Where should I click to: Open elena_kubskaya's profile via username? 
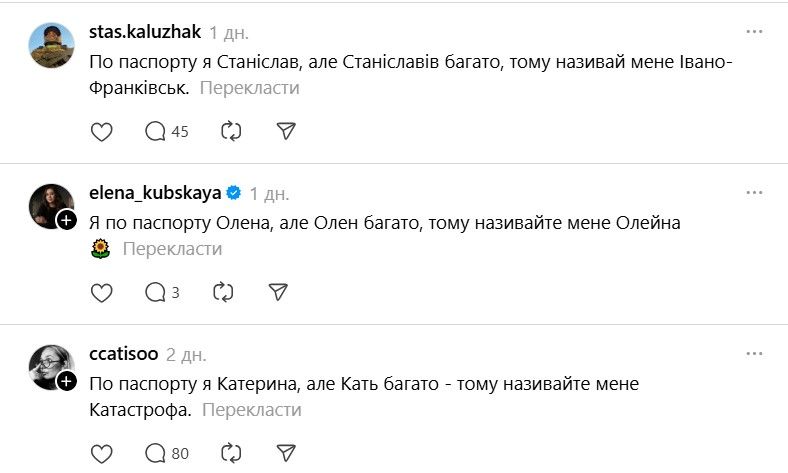(155, 193)
